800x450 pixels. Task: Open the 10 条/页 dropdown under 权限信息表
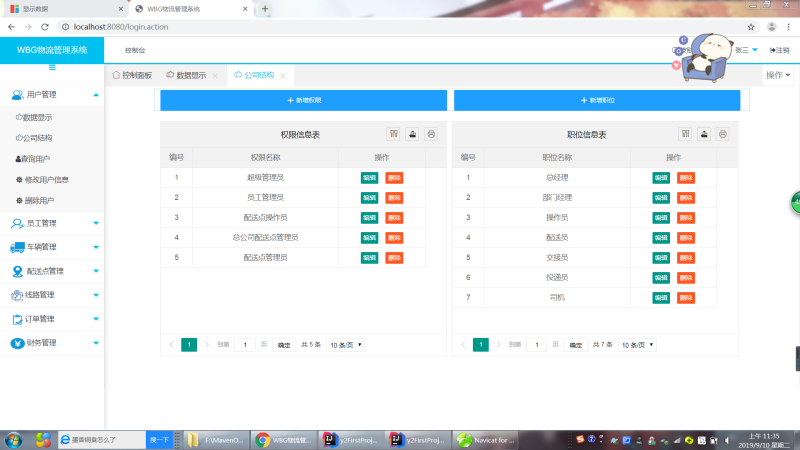[346, 344]
